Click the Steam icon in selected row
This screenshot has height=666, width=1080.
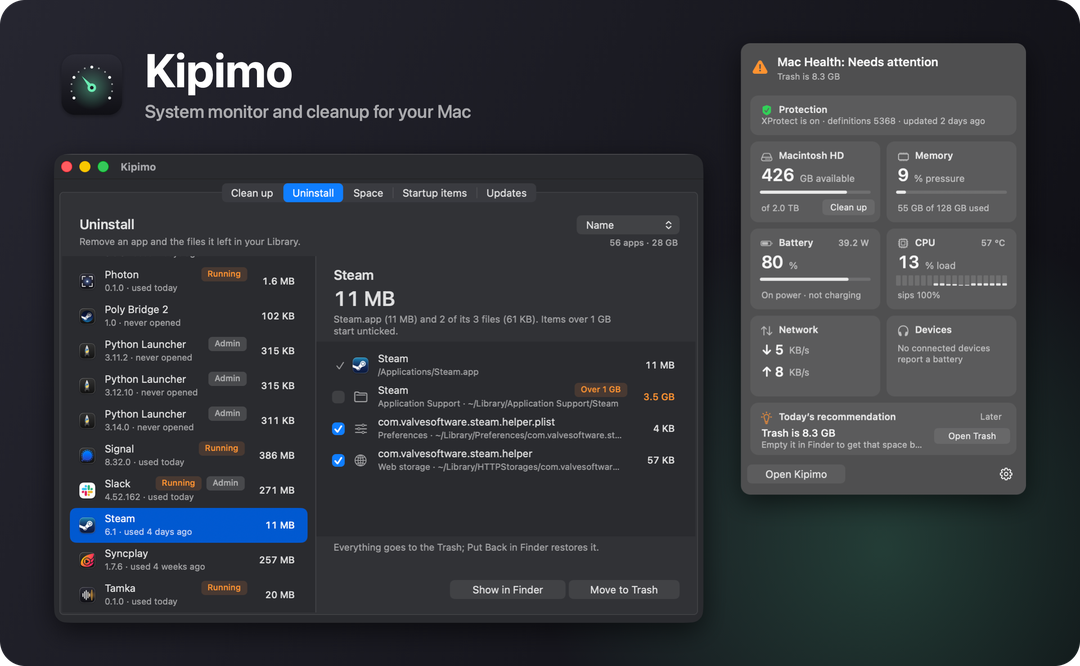tap(87, 525)
